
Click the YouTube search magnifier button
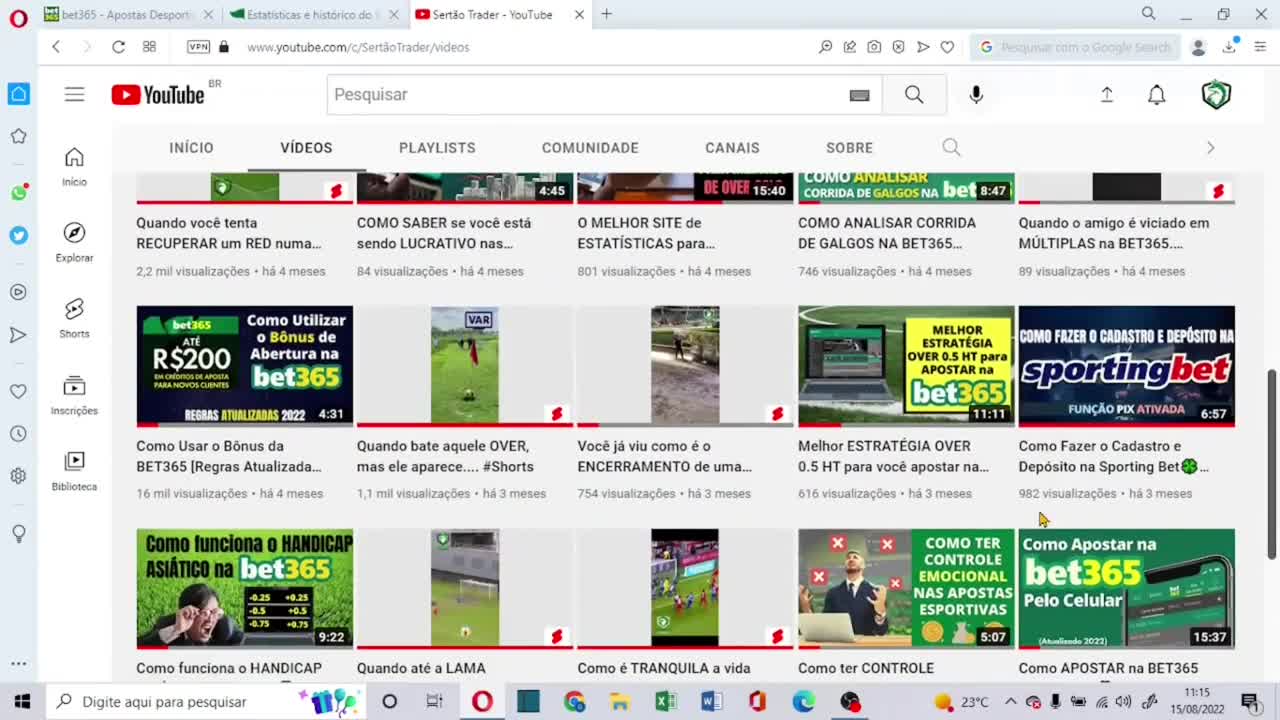[914, 94]
